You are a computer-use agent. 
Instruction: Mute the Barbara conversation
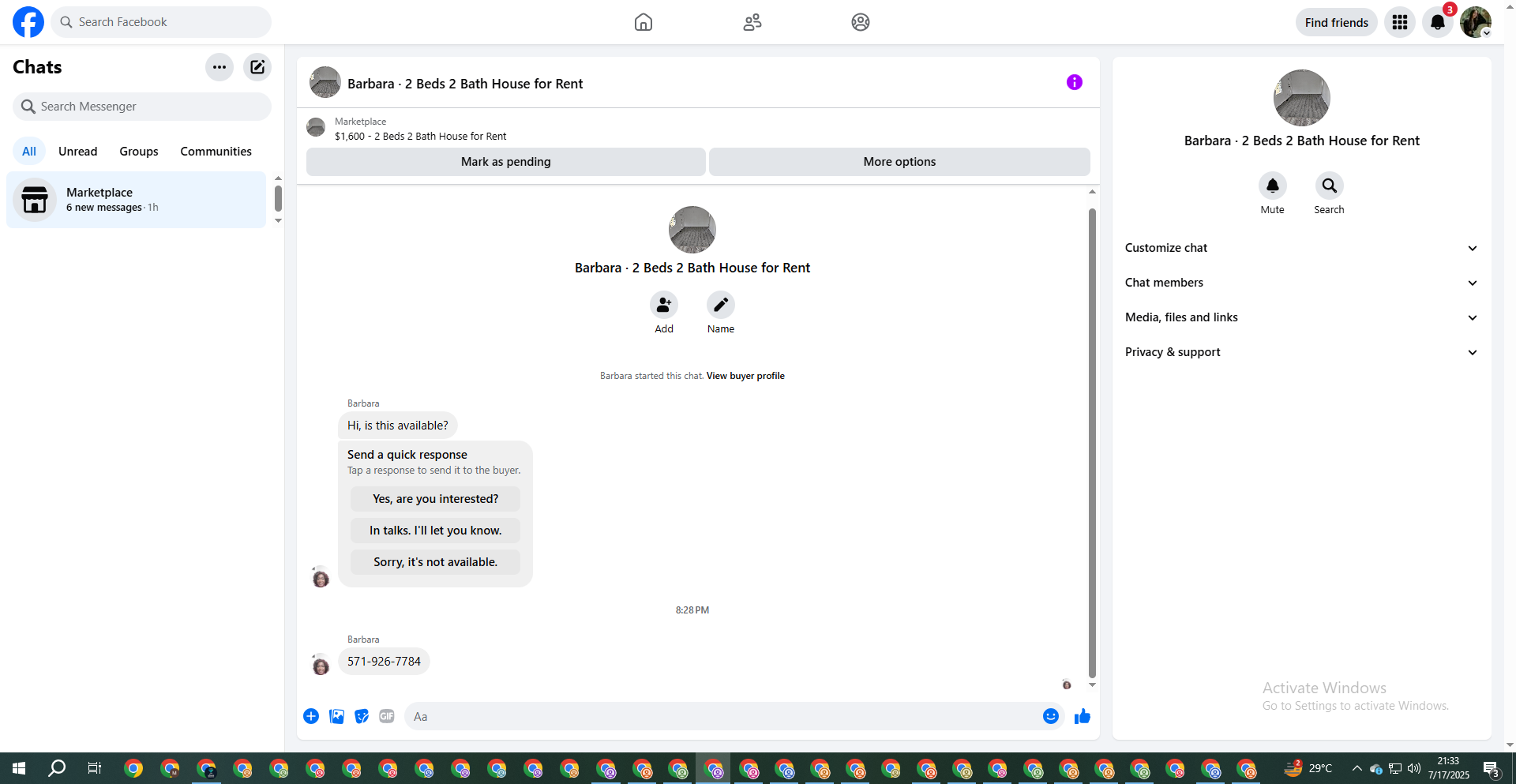click(1273, 186)
